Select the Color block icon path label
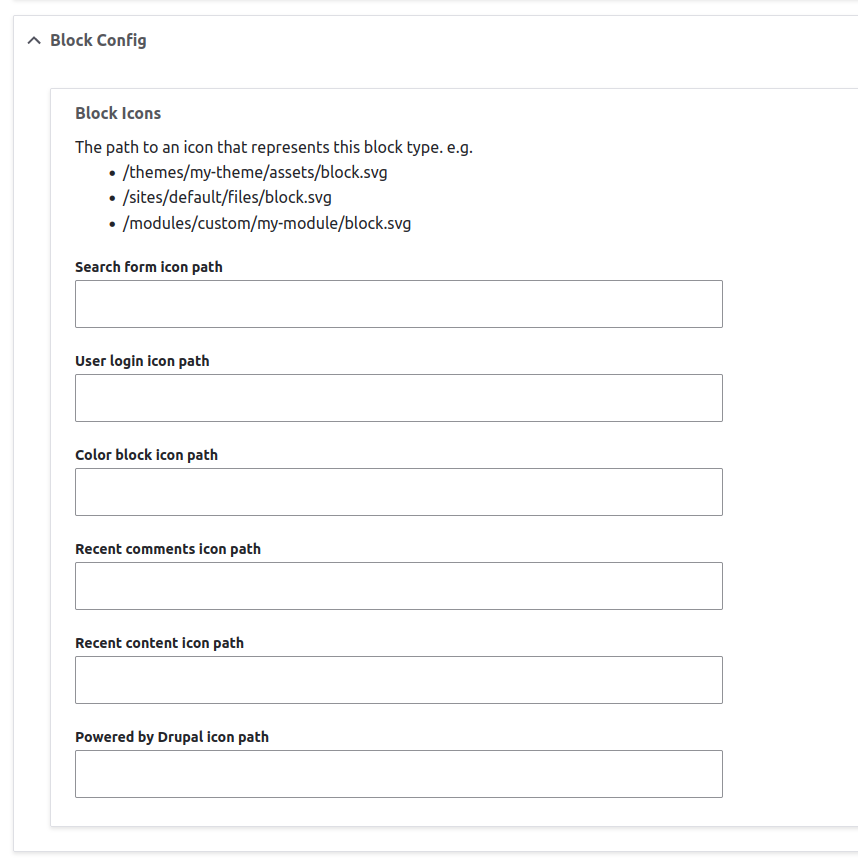Screen dimensions: 858x865 146,455
